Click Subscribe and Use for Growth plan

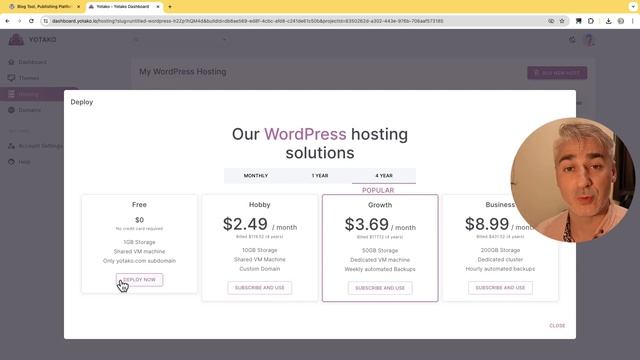[x=380, y=288]
